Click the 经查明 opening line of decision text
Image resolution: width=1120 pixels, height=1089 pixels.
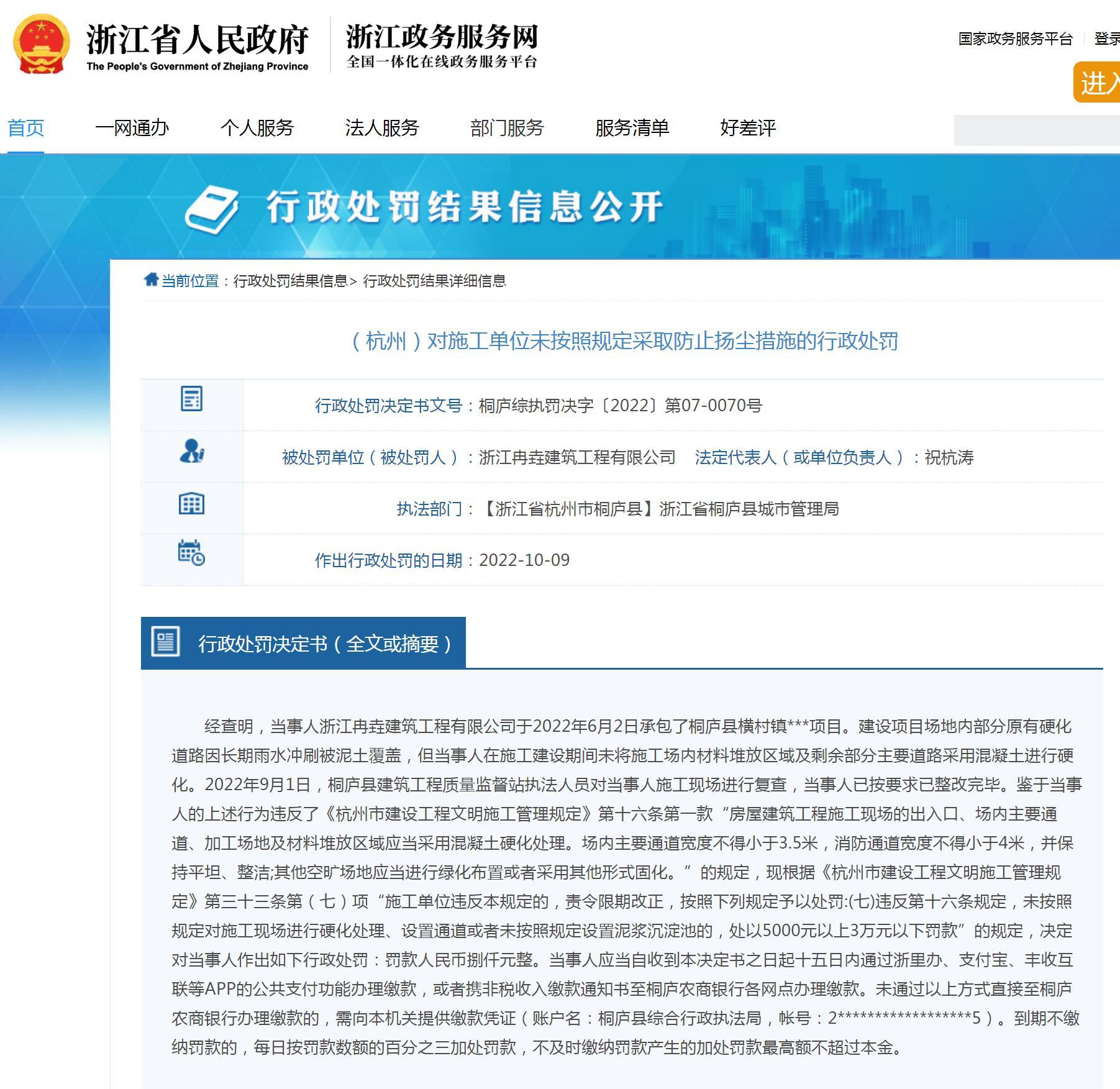coord(638,726)
